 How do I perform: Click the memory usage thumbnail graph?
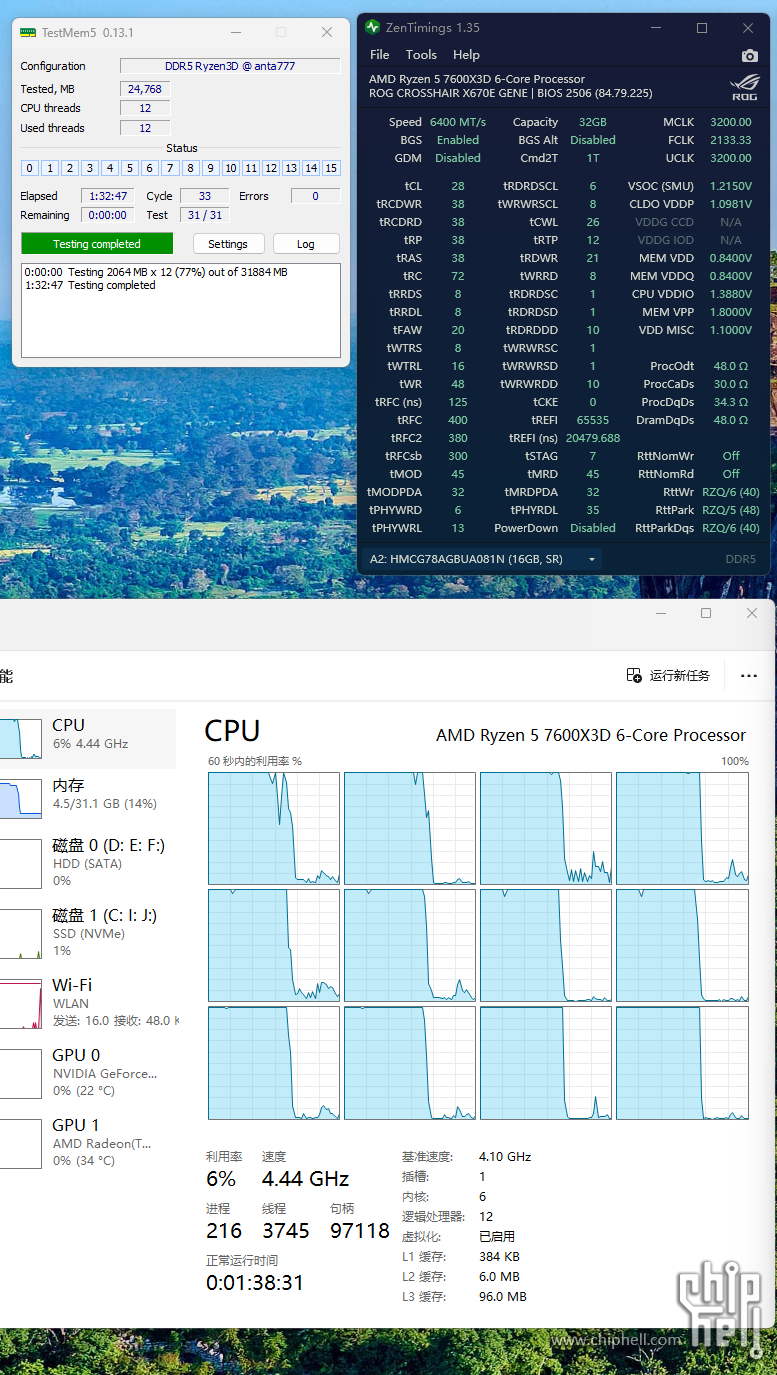tap(20, 799)
